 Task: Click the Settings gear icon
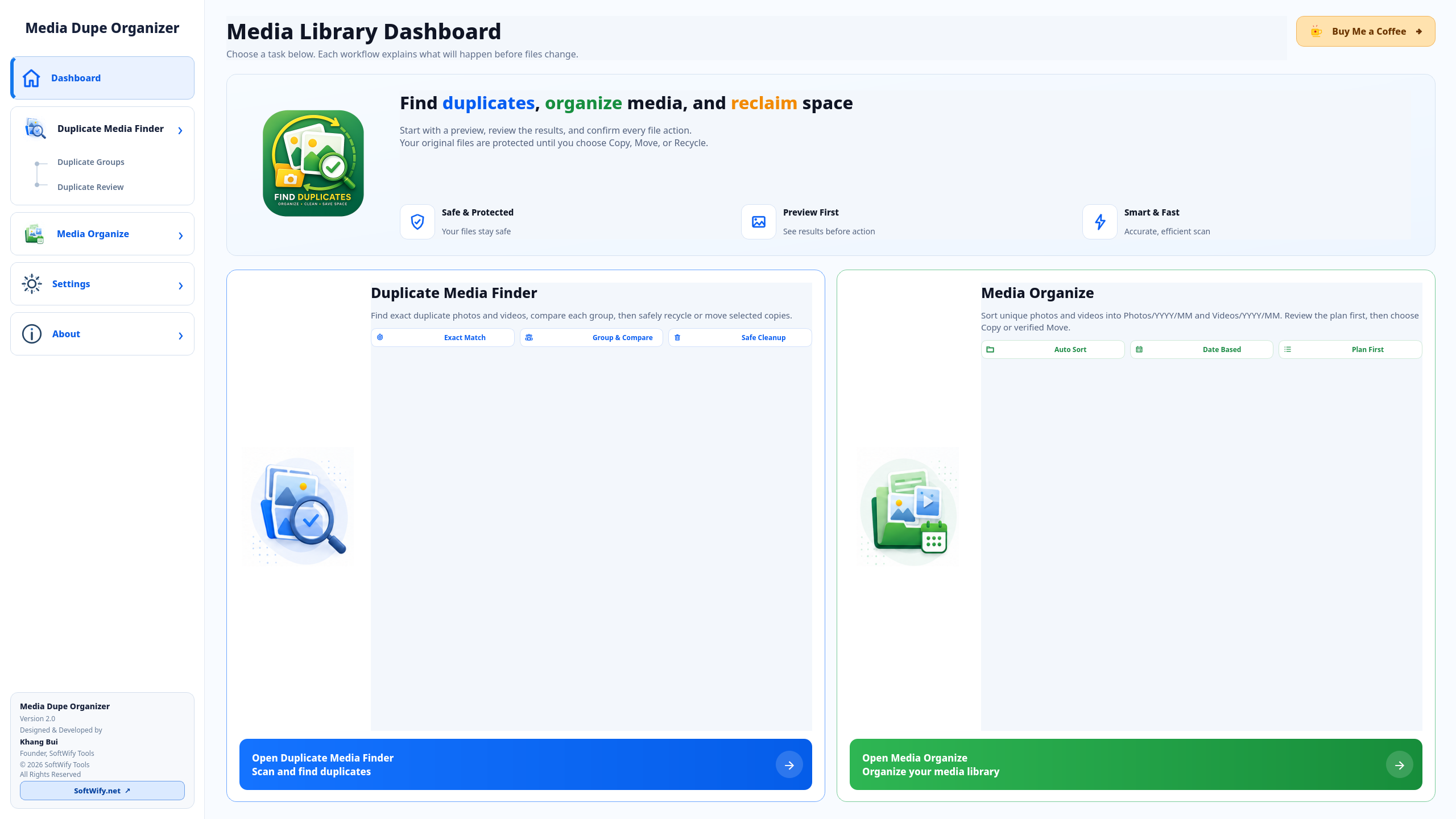tap(32, 284)
